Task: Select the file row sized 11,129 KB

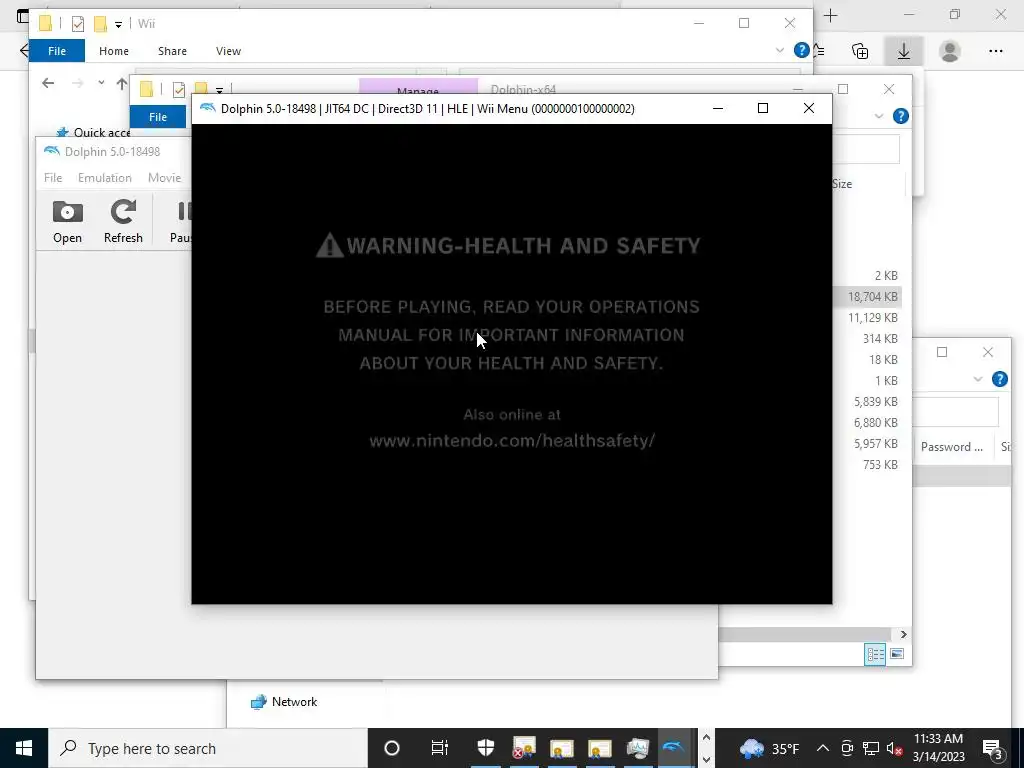Action: click(x=867, y=317)
